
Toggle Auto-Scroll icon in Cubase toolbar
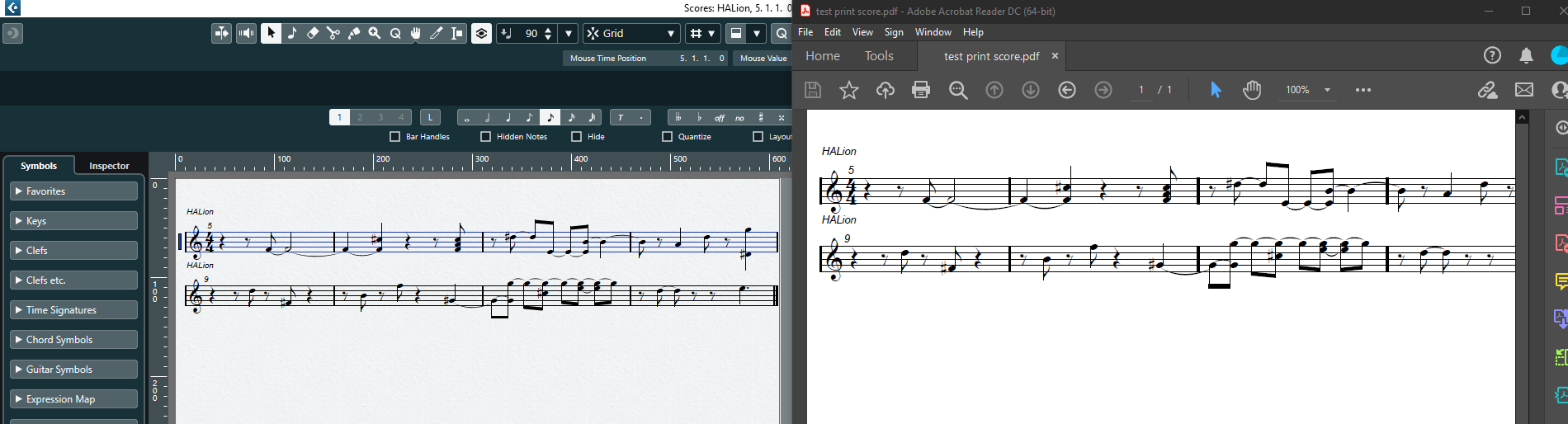coord(221,33)
